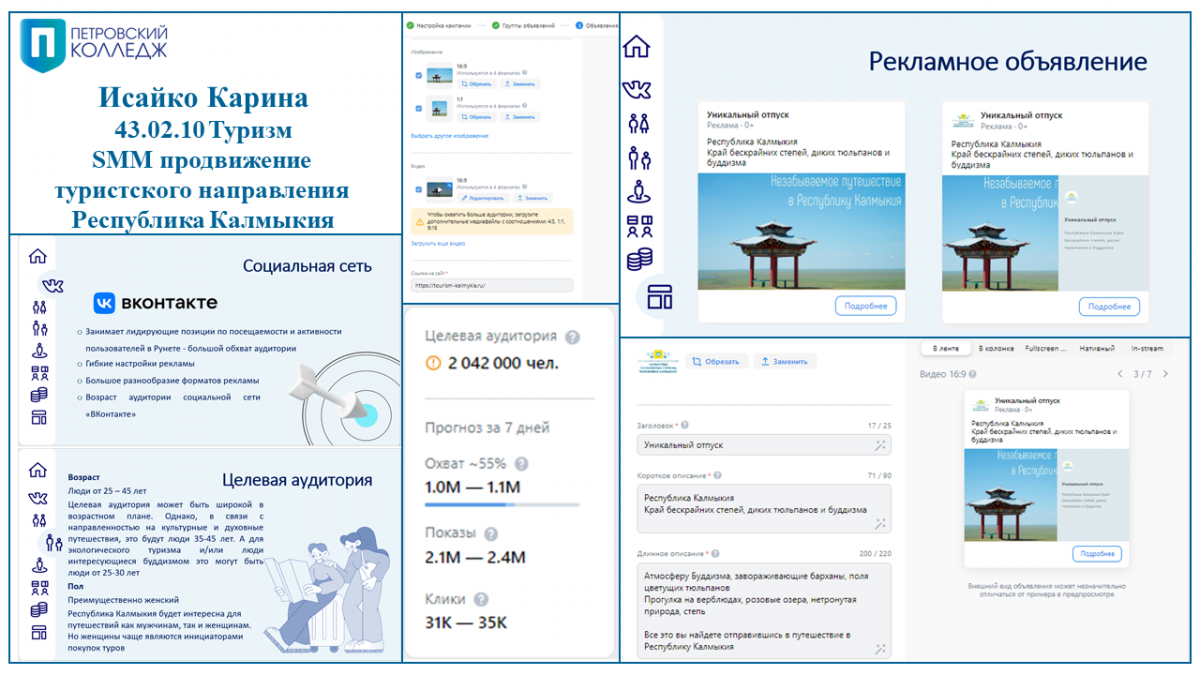Click the VK logo icon on the Рекламное объявление slide
Screen dimensions: 1200x675
tap(637, 89)
